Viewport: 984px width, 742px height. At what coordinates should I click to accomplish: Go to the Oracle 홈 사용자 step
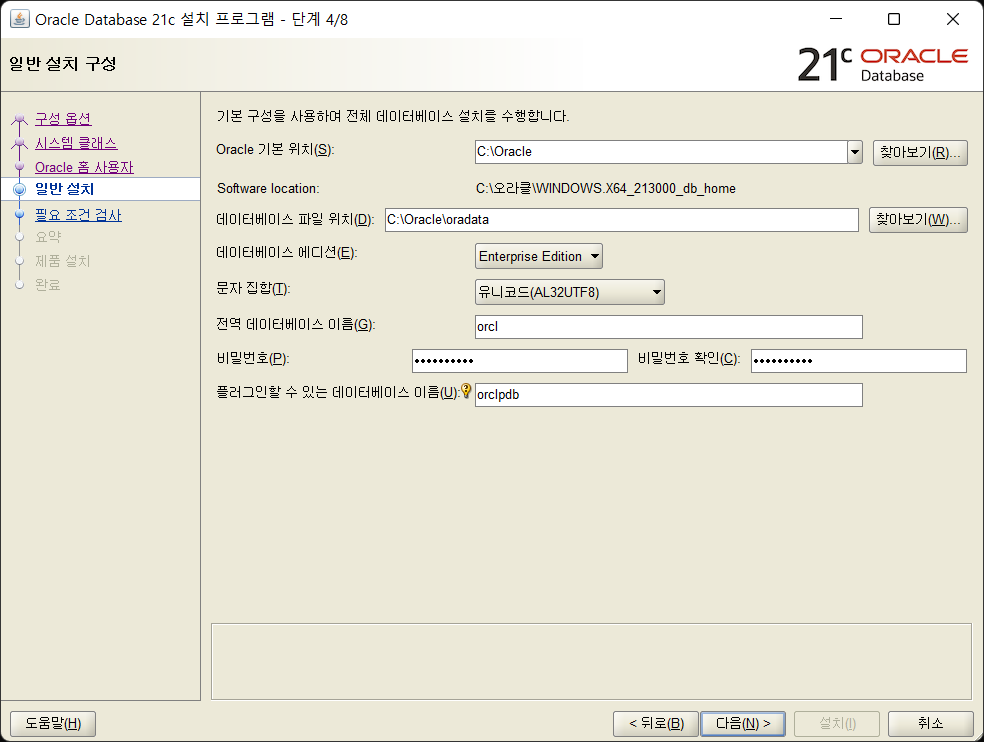84,168
